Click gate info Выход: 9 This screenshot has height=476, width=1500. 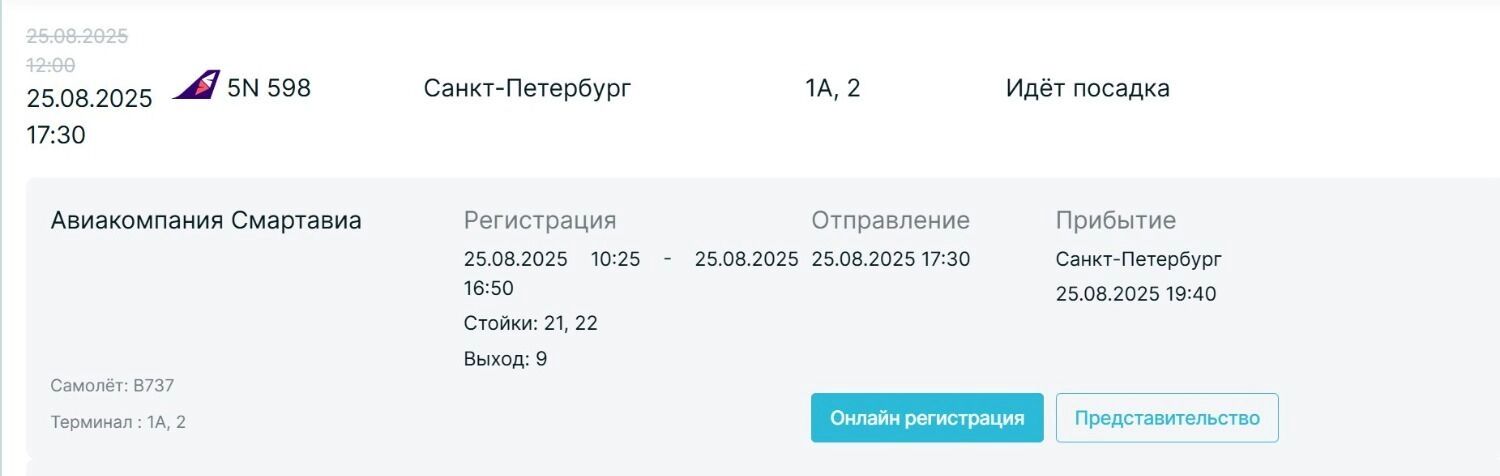[505, 358]
